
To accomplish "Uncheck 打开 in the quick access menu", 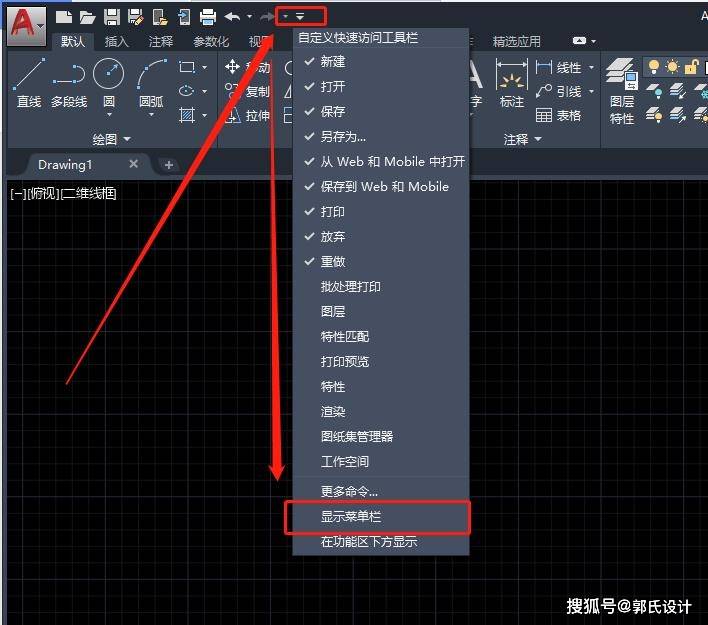I will [381, 86].
